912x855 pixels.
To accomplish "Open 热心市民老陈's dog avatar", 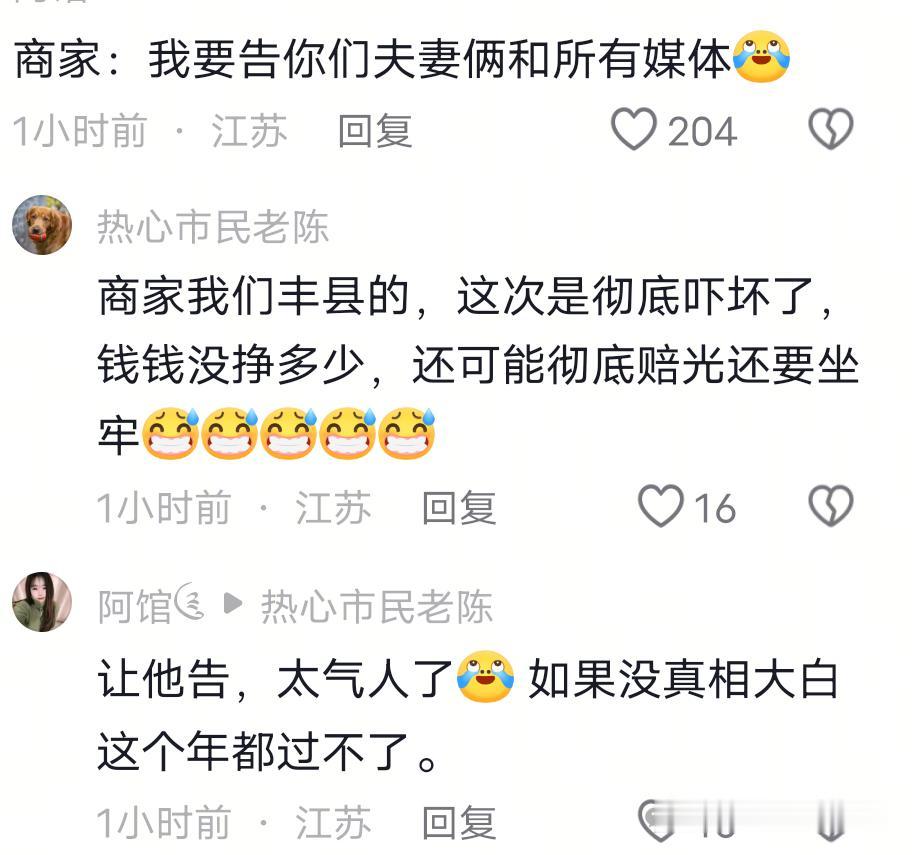I will (42, 225).
